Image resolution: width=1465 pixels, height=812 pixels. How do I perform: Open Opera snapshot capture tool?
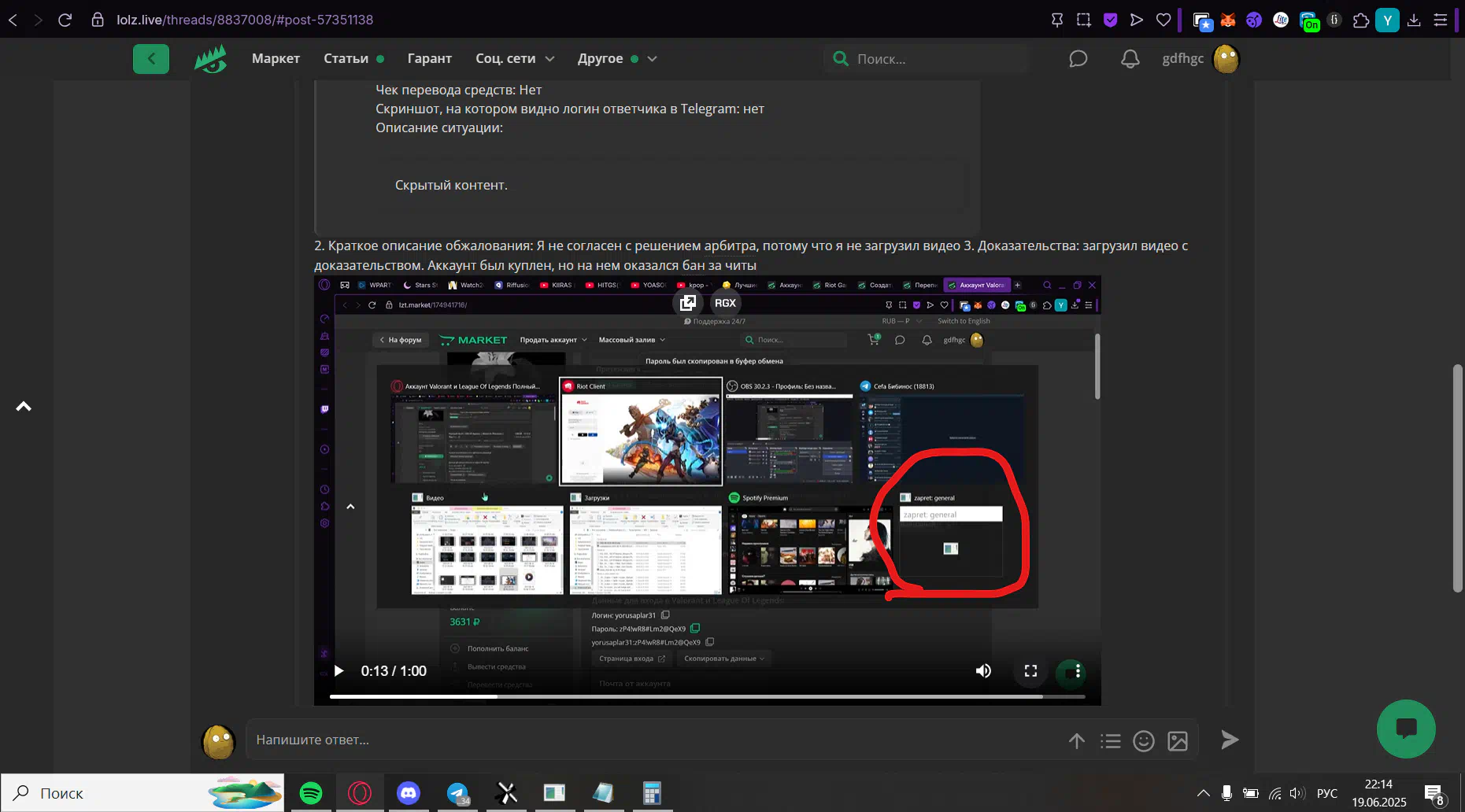pyautogui.click(x=1084, y=20)
